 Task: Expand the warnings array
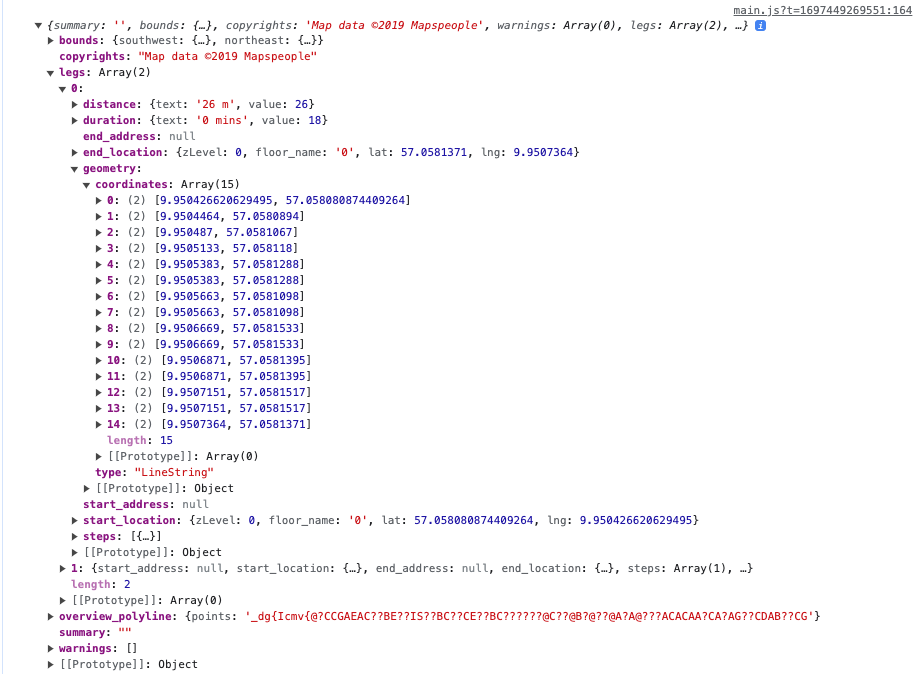pos(51,649)
